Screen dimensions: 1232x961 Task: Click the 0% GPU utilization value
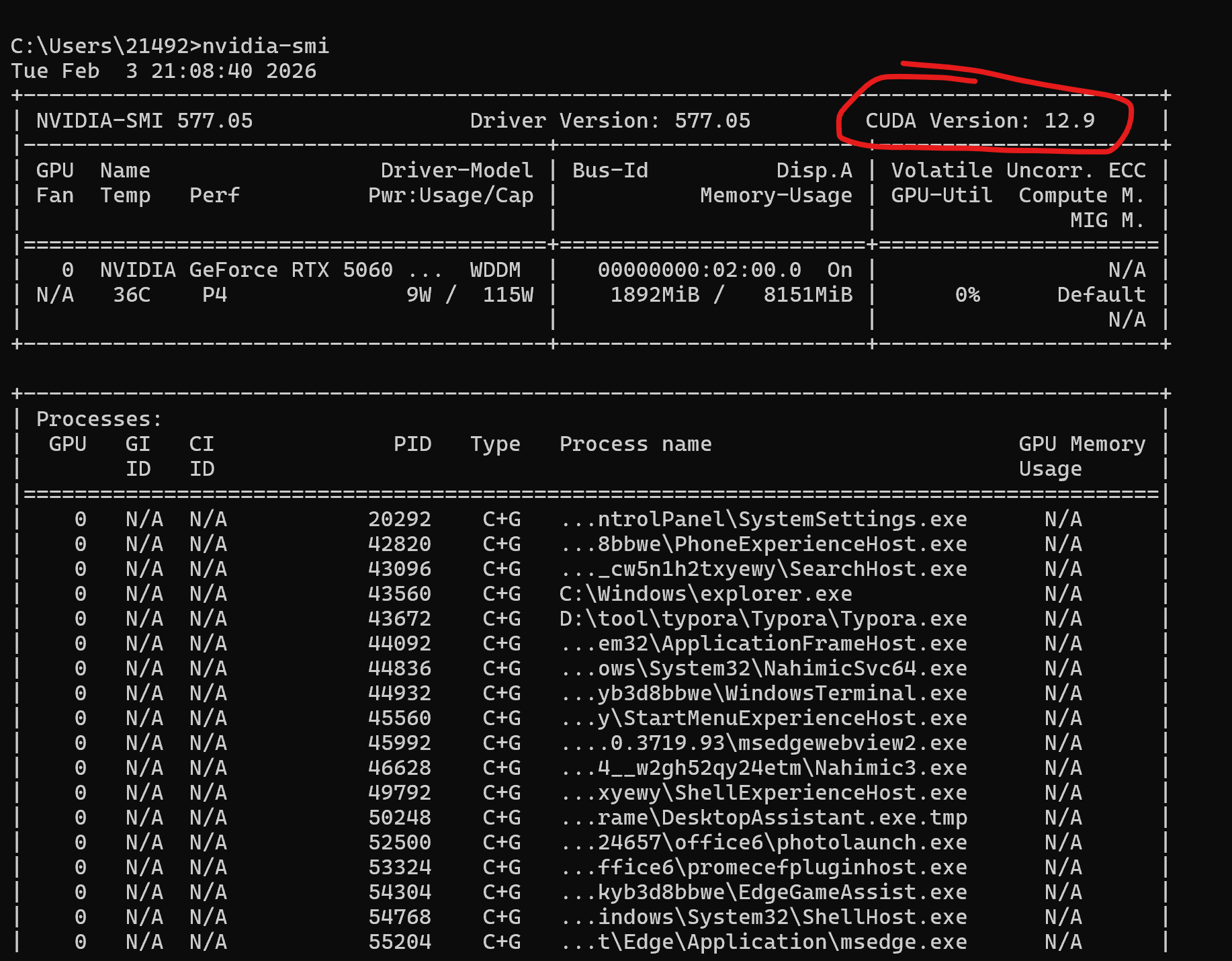click(967, 295)
